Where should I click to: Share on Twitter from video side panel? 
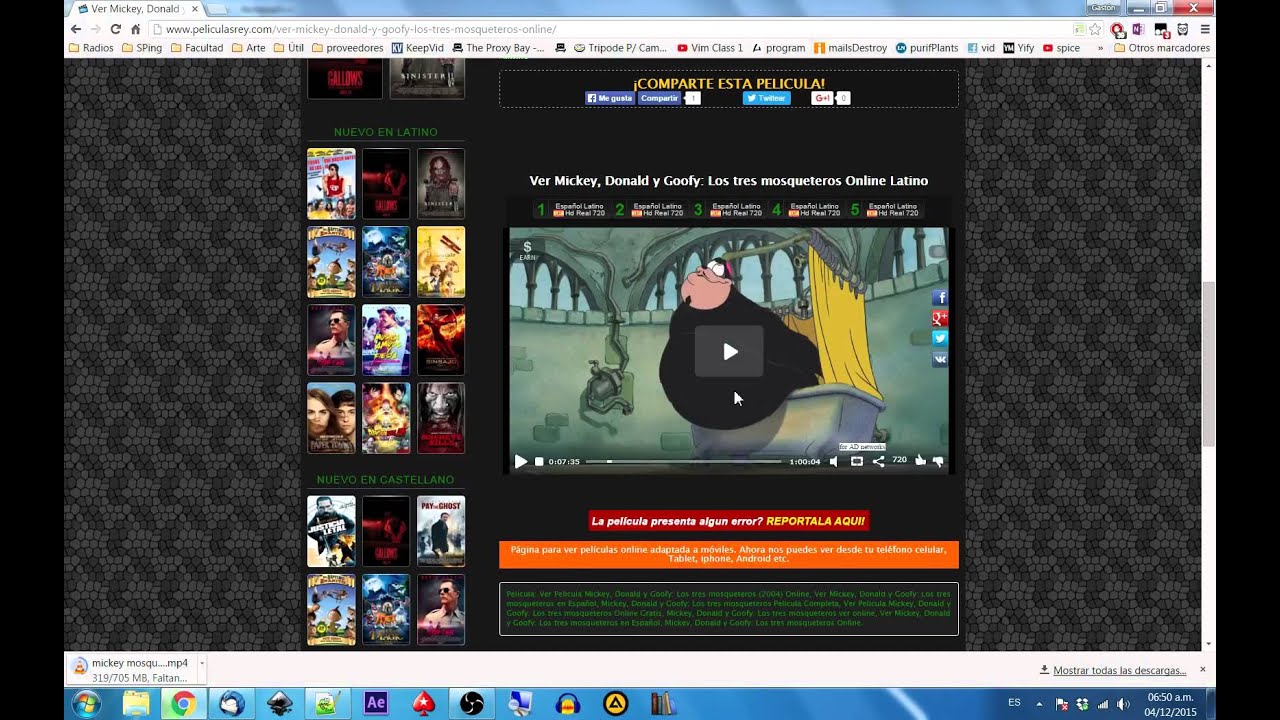[939, 338]
